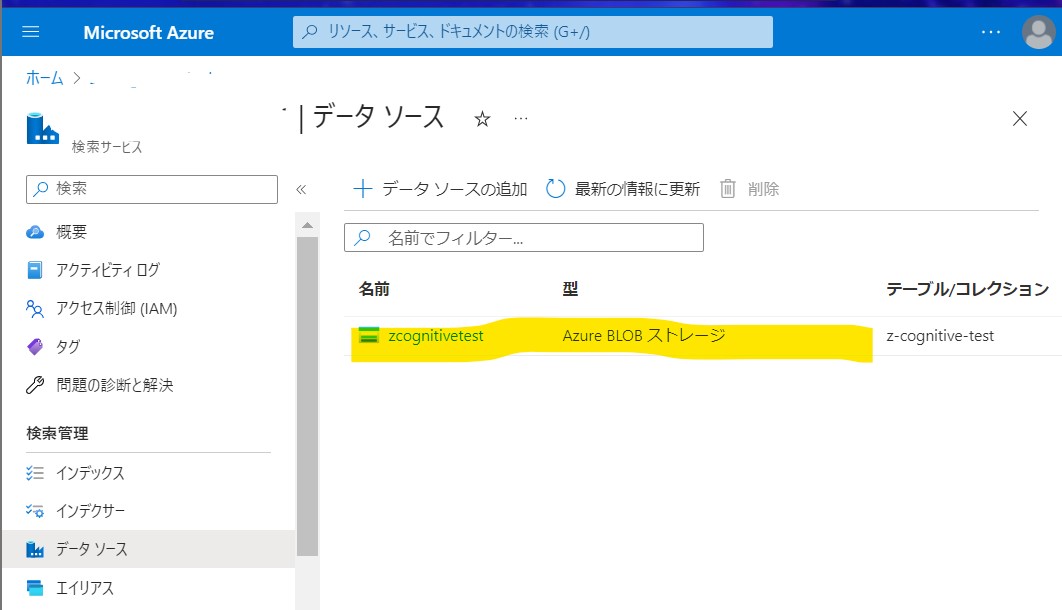The image size is (1062, 610).
Task: Click the エイリアス stacked icon
Action: click(35, 588)
